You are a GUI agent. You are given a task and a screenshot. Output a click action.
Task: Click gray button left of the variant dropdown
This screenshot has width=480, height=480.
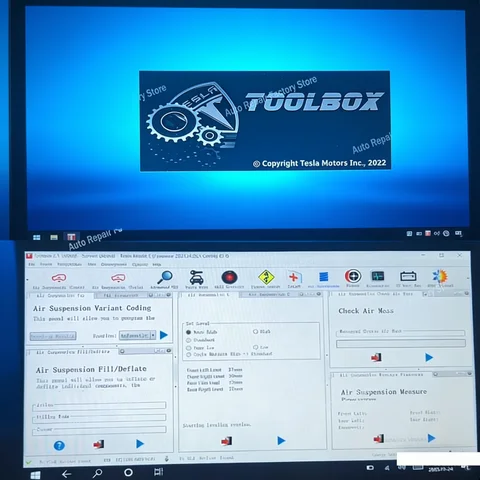53,336
